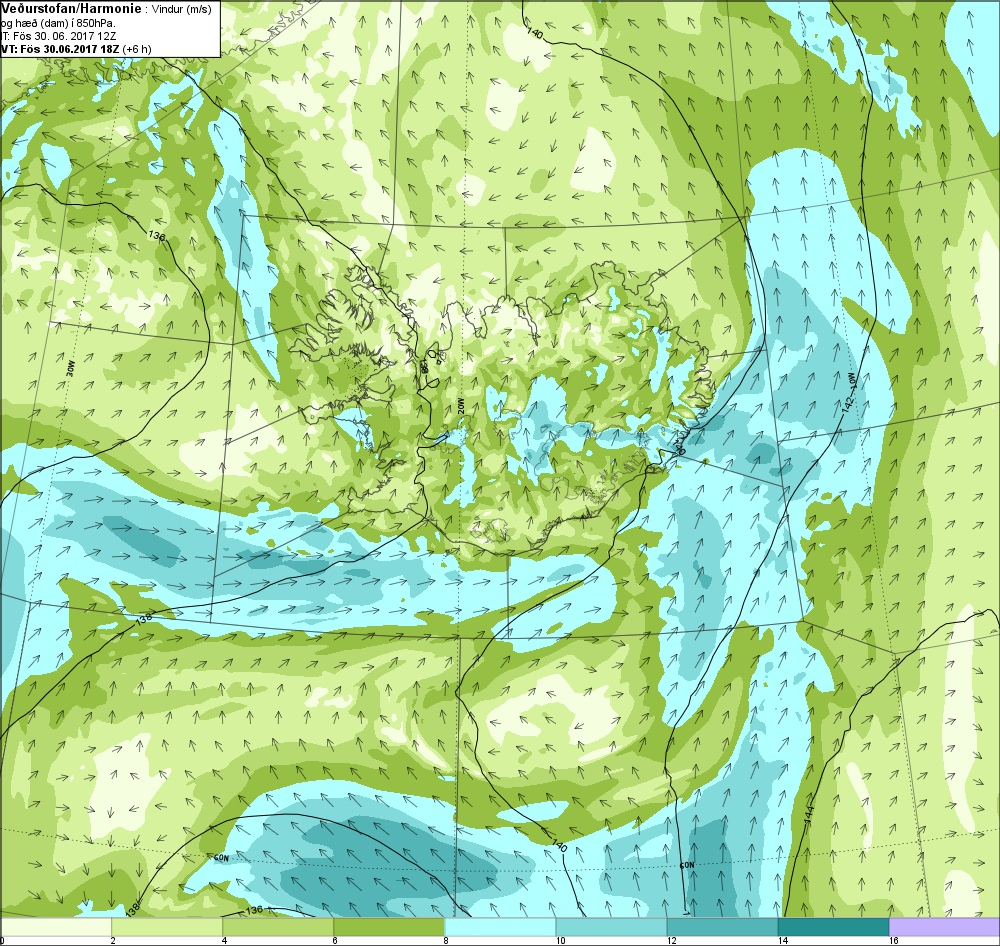Click the "og hæð (dam) í 850hPa." line
Image resolution: width=1000 pixels, height=946 pixels.
[59, 23]
